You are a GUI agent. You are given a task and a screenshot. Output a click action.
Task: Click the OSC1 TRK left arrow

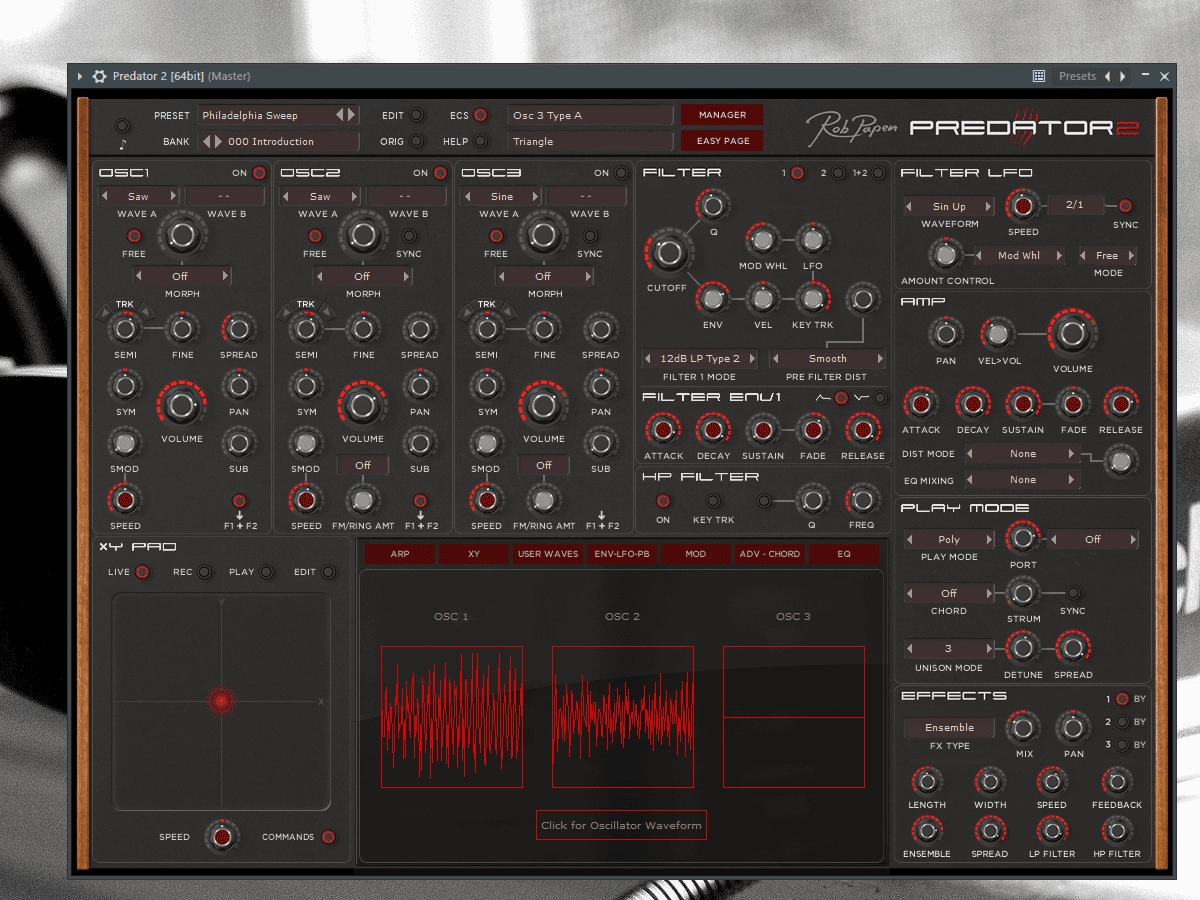(x=103, y=314)
